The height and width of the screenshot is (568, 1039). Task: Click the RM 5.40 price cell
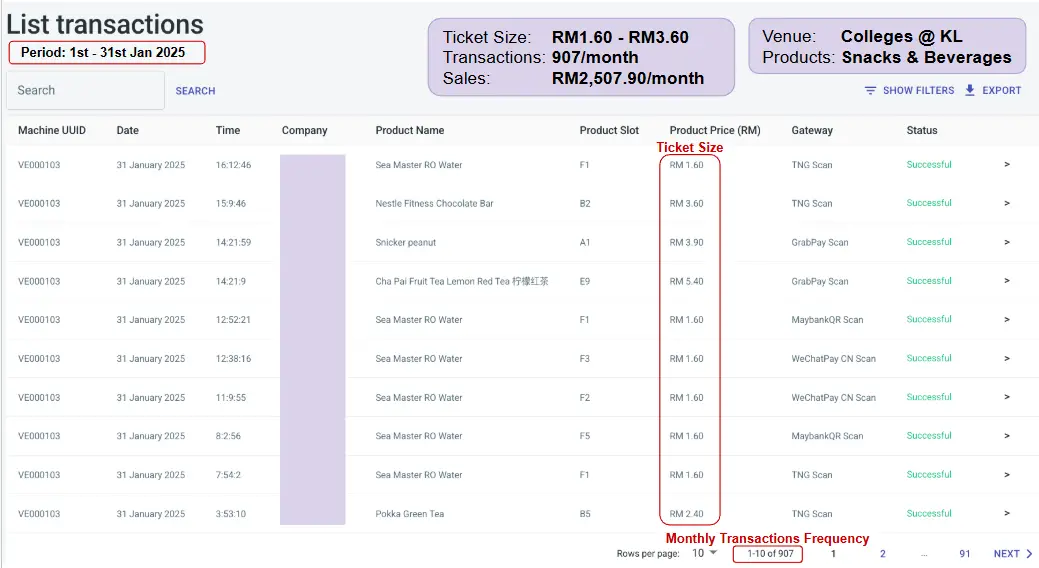[x=686, y=281]
